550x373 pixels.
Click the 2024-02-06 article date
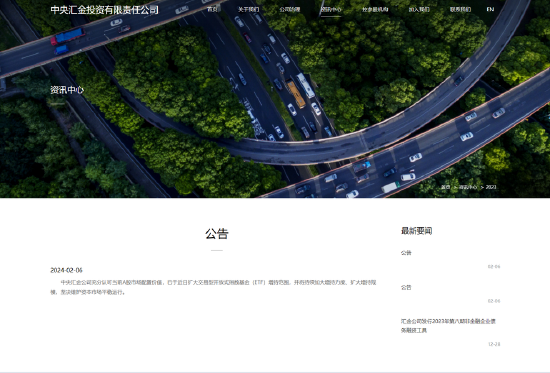pyautogui.click(x=66, y=270)
